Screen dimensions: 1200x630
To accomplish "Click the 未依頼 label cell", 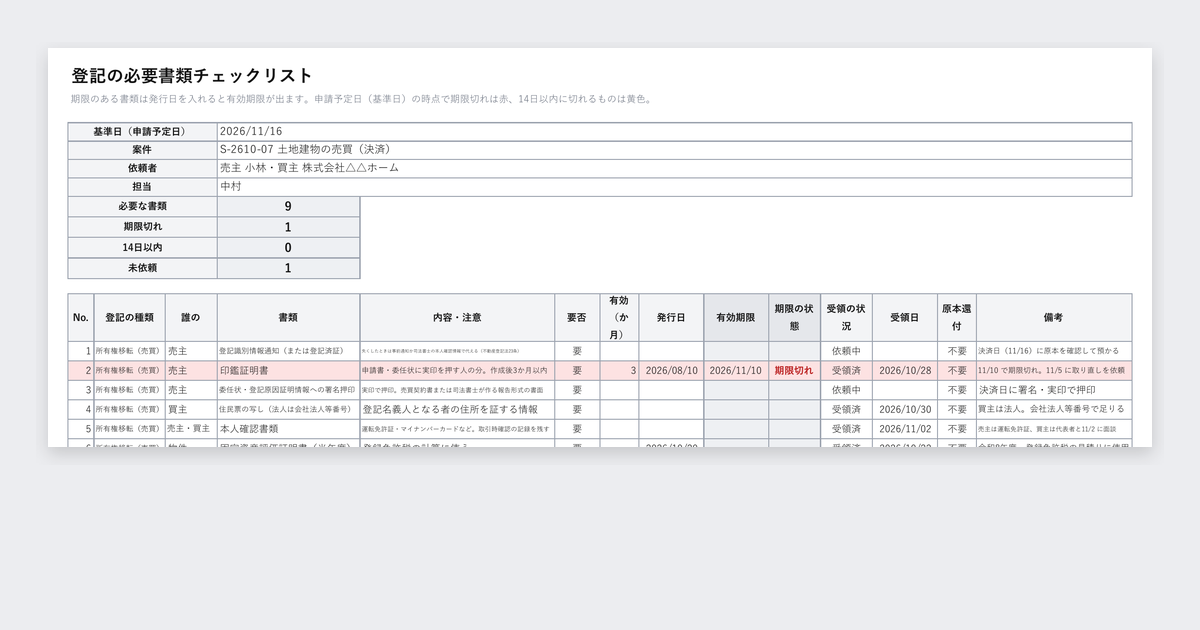I will click(142, 268).
